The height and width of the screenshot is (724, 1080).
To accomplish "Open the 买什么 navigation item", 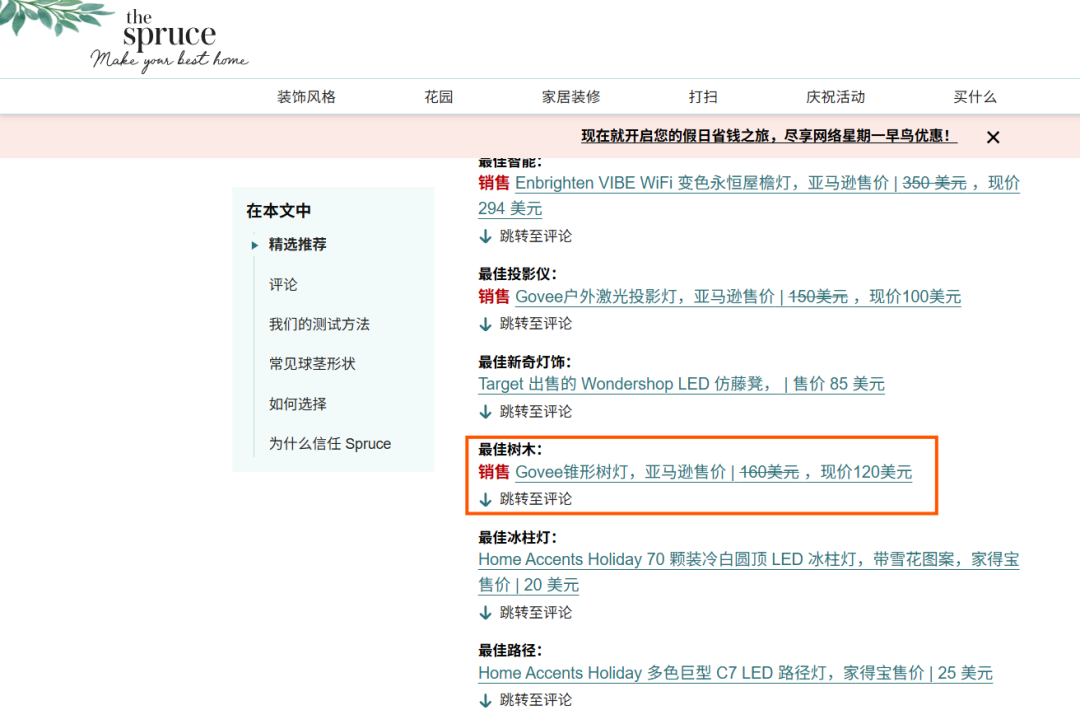I will click(975, 96).
